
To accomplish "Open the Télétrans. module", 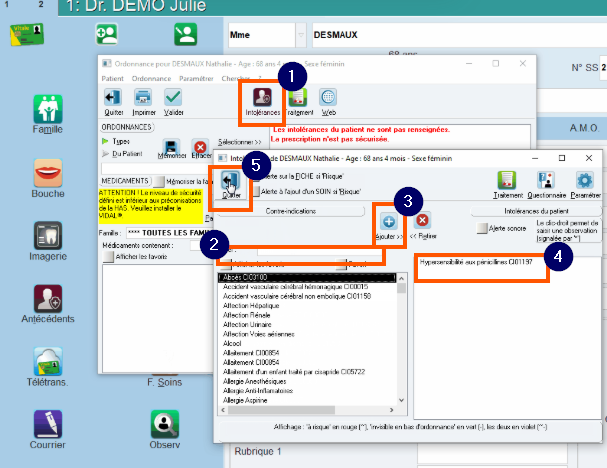I will pos(48,367).
